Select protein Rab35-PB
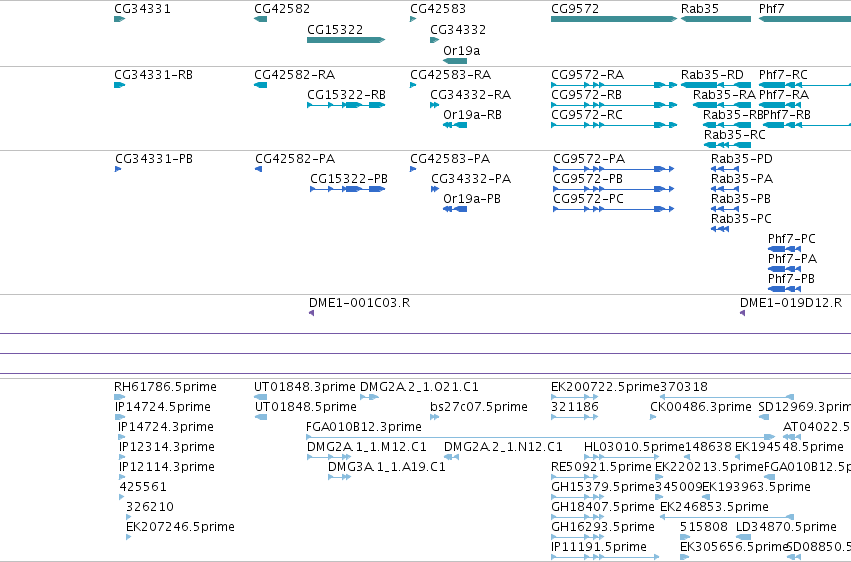The image size is (851, 562). [x=741, y=199]
